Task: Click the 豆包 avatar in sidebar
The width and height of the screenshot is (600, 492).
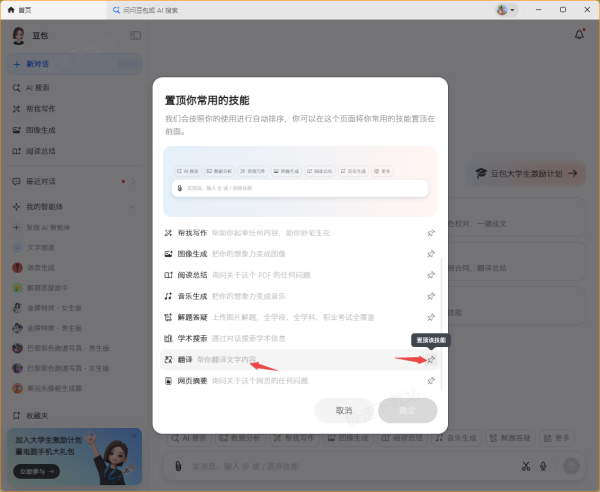Action: coord(18,36)
